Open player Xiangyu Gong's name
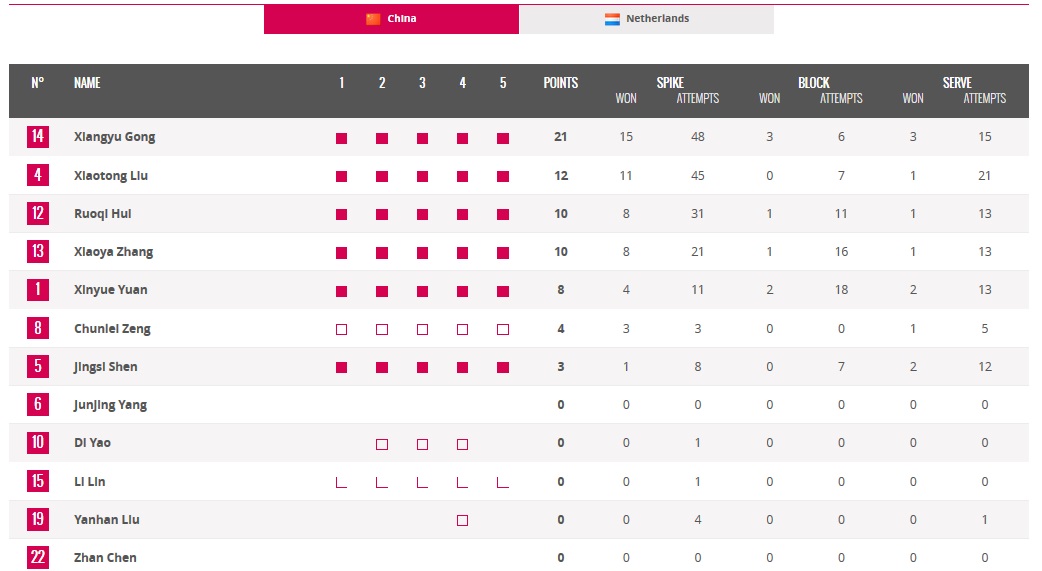The image size is (1042, 571). tap(114, 137)
